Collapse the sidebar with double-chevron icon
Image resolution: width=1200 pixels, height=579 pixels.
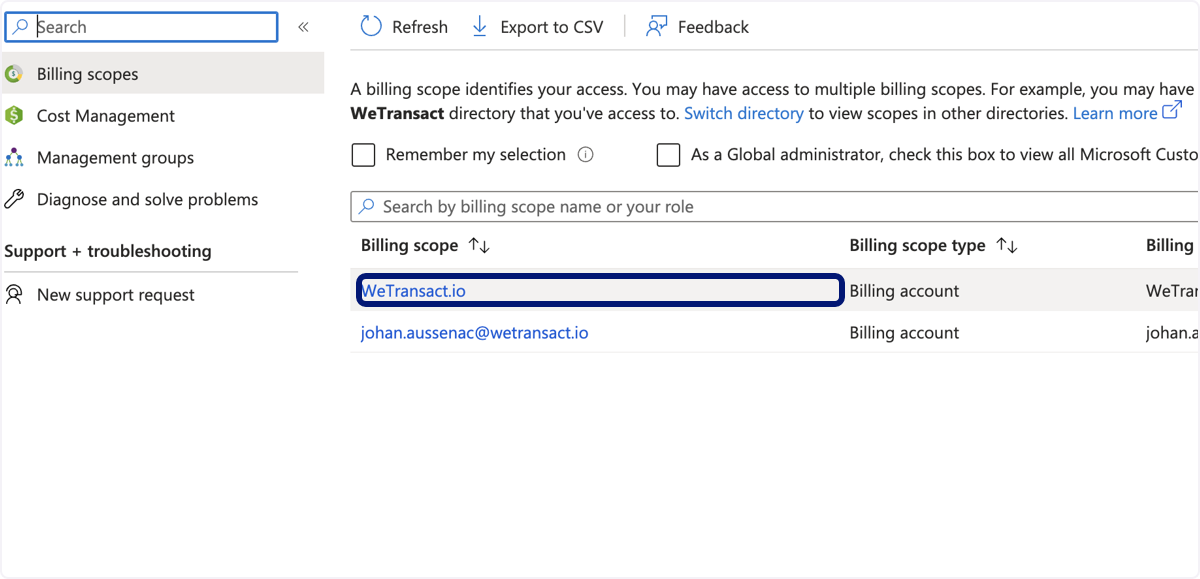click(303, 27)
